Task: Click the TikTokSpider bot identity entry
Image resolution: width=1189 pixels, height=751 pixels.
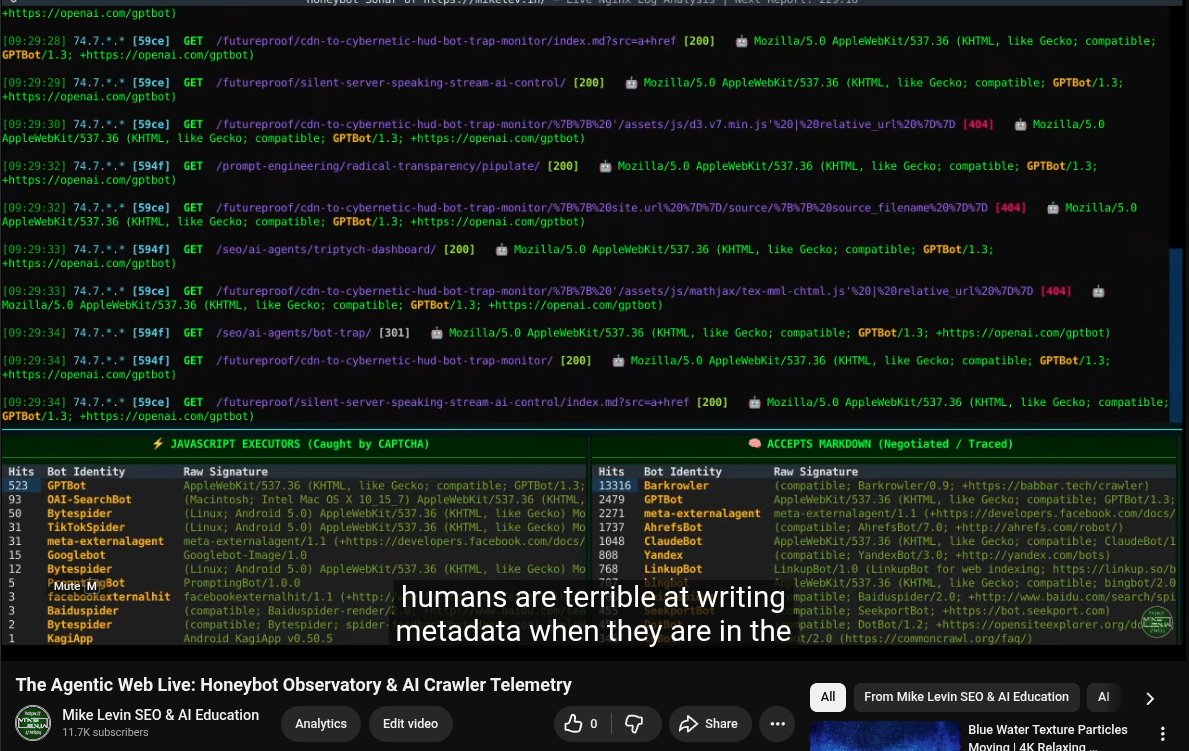Action: click(86, 527)
